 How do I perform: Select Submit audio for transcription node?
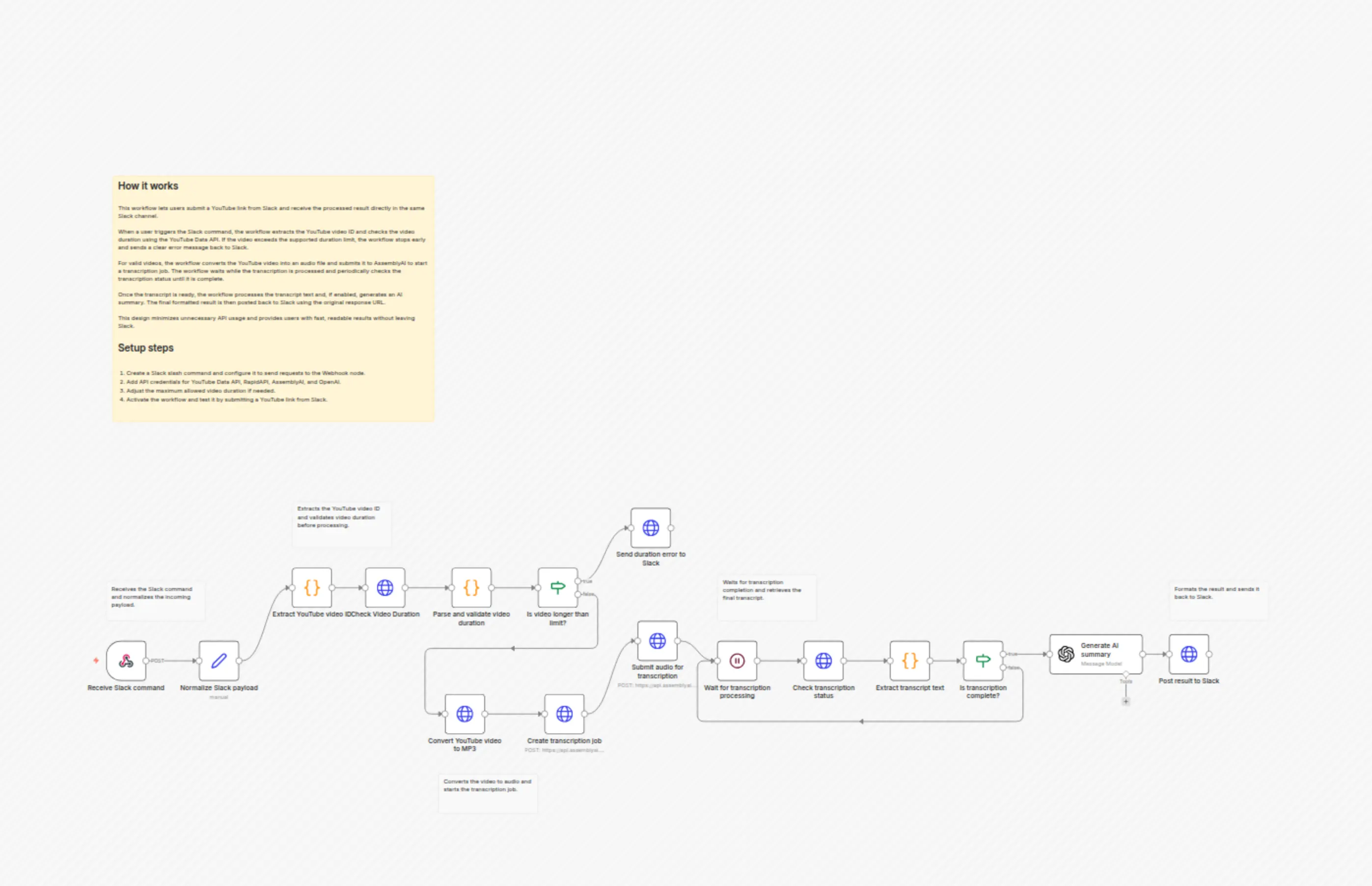(657, 641)
